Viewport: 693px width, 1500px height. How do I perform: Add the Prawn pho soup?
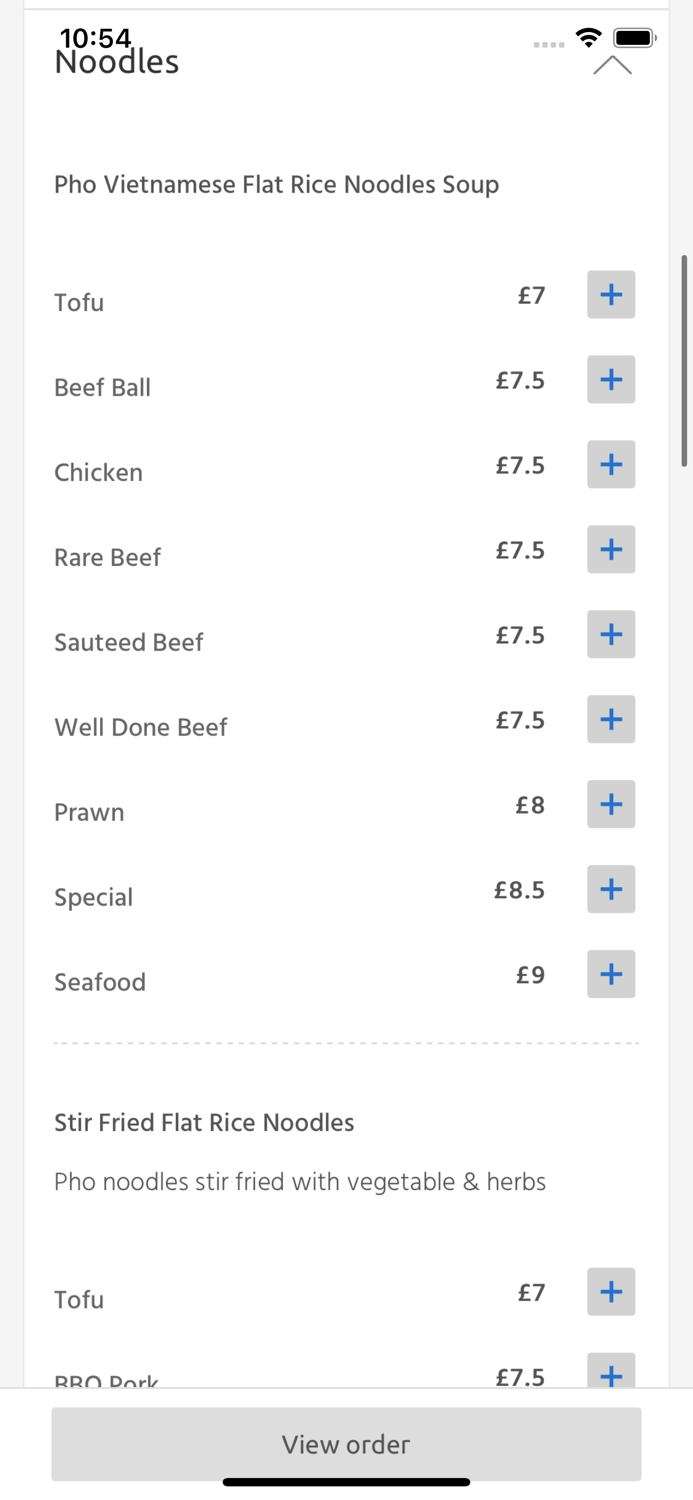tap(610, 804)
